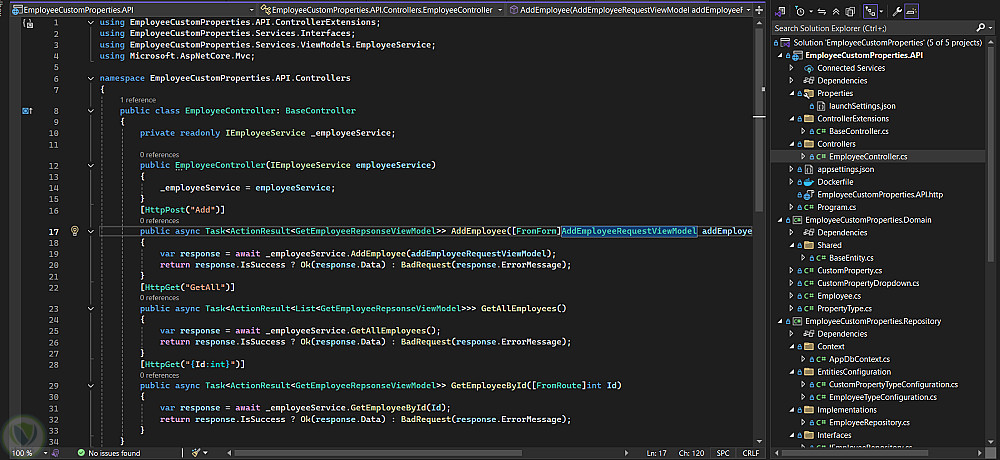Collapse the EmployeeCustomProperties.API project node

click(779, 56)
